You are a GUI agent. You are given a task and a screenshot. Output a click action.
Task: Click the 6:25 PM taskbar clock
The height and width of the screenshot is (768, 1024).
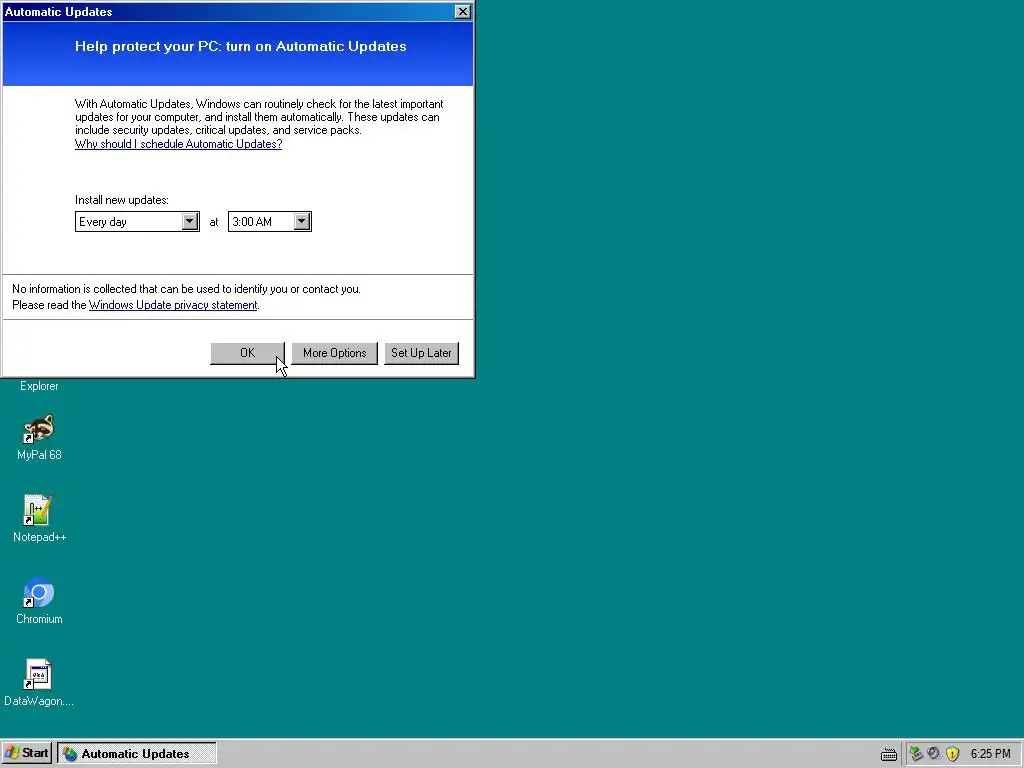[990, 754]
